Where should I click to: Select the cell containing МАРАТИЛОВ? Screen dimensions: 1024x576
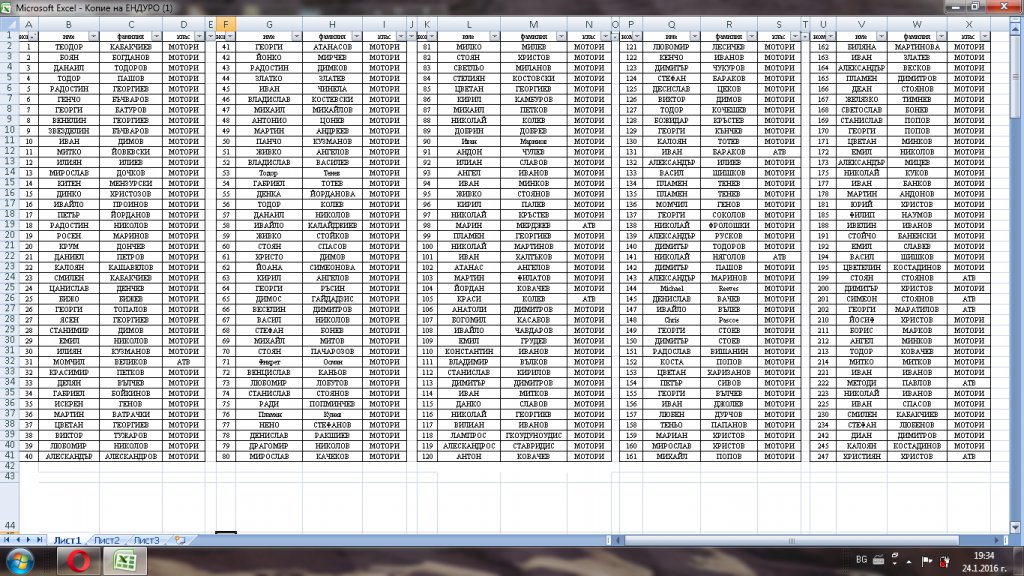click(917, 309)
